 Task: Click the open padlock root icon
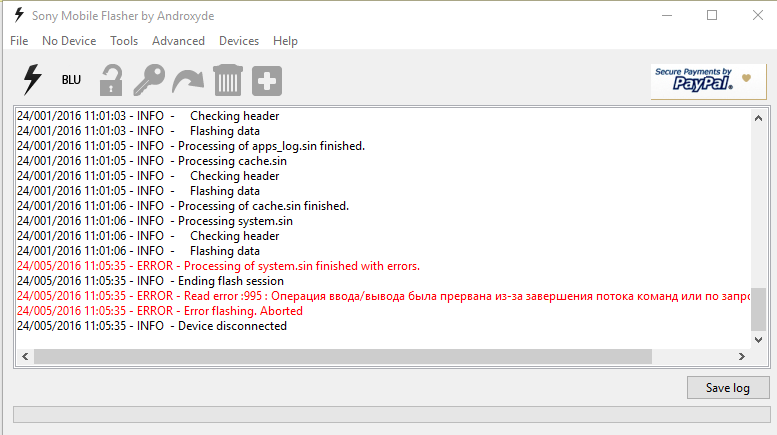111,80
